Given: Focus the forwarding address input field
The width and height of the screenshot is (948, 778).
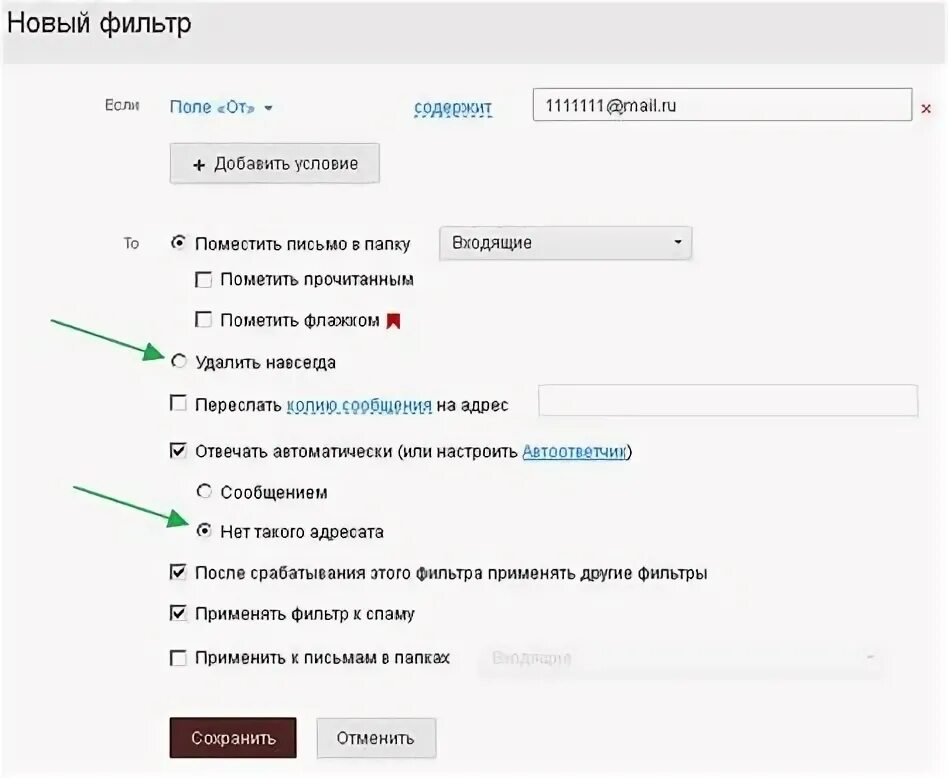Looking at the screenshot, I should click(x=728, y=400).
